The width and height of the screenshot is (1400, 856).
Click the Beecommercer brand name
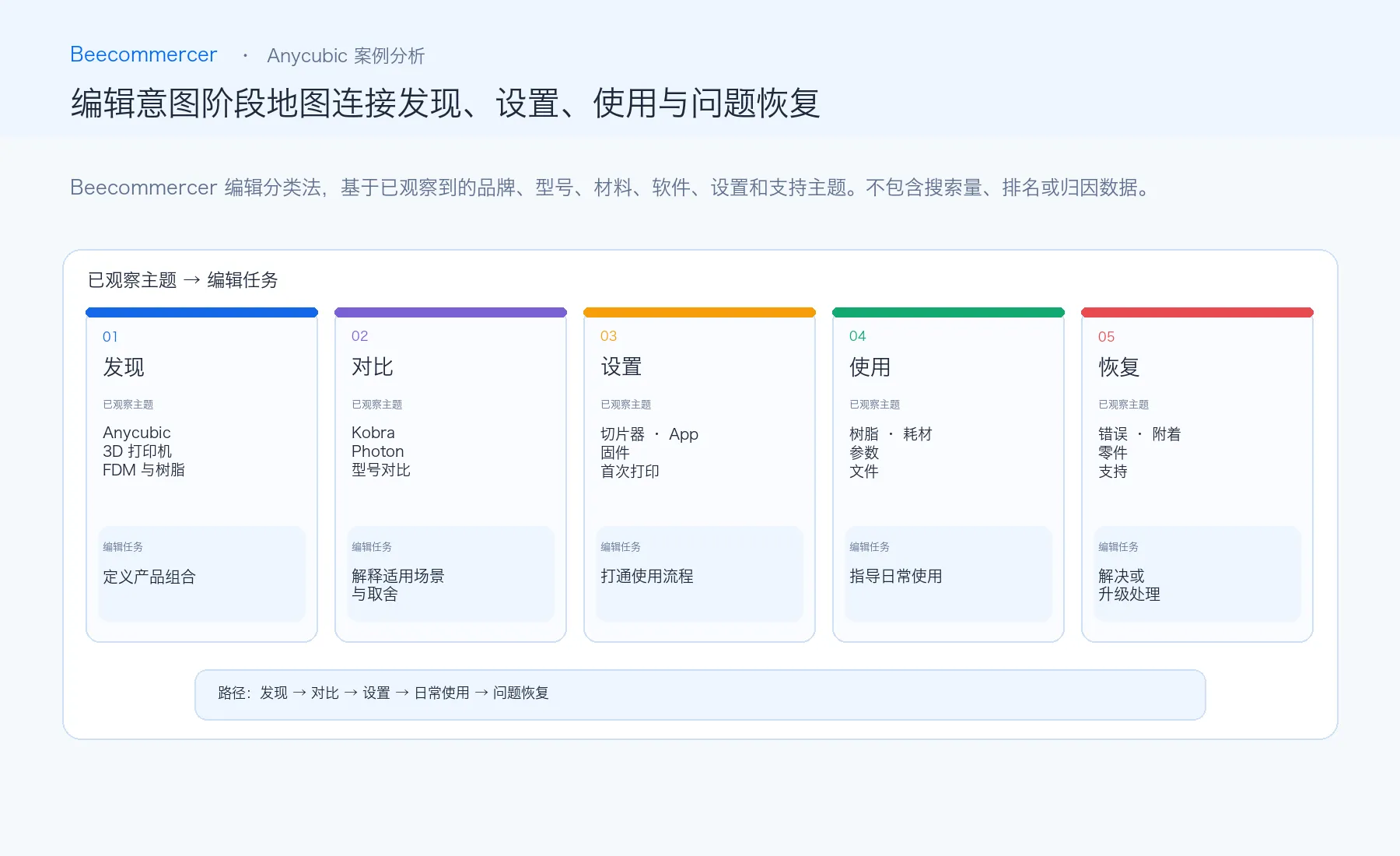[143, 54]
